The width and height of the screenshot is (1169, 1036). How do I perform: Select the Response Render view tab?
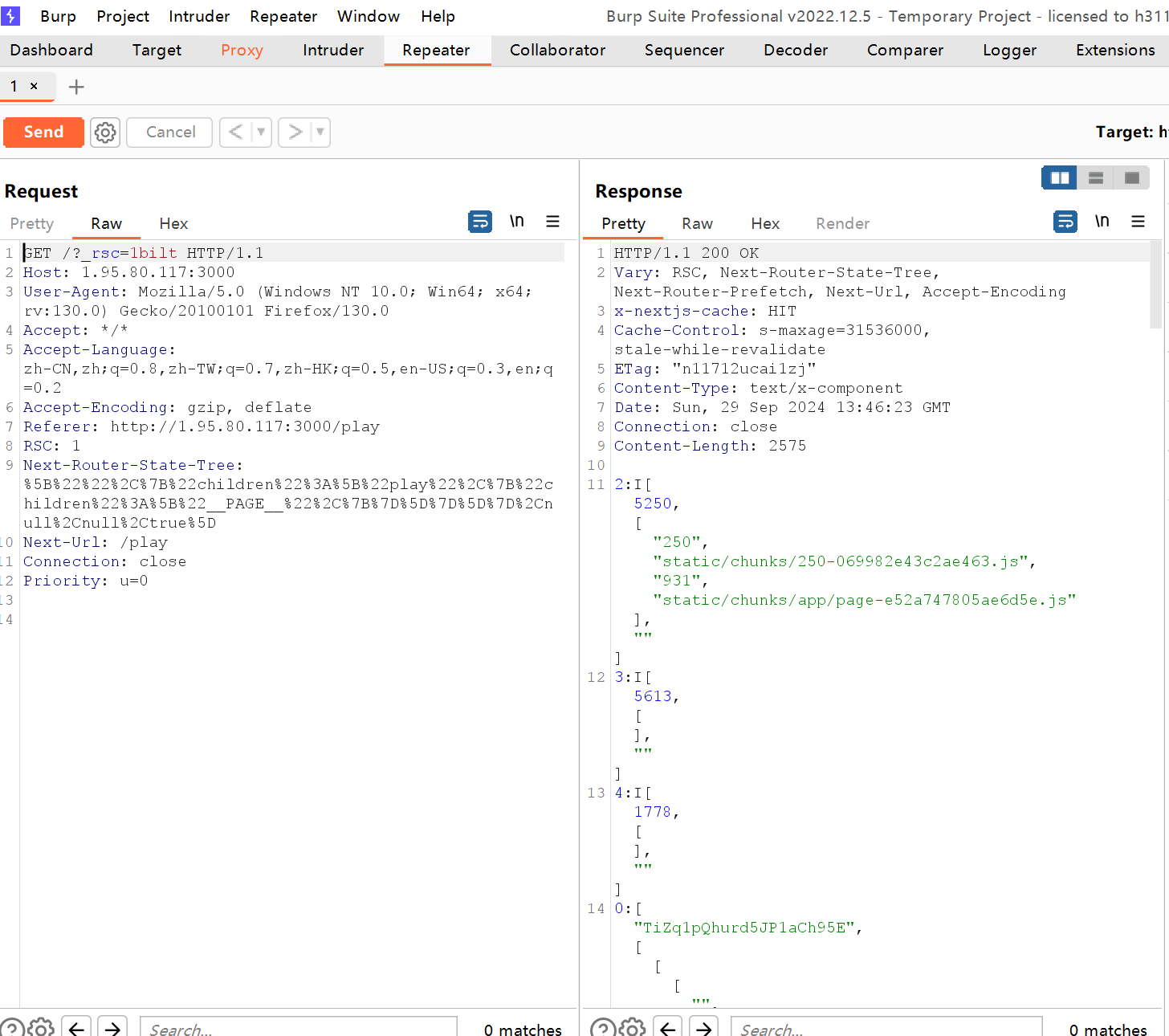tap(842, 223)
